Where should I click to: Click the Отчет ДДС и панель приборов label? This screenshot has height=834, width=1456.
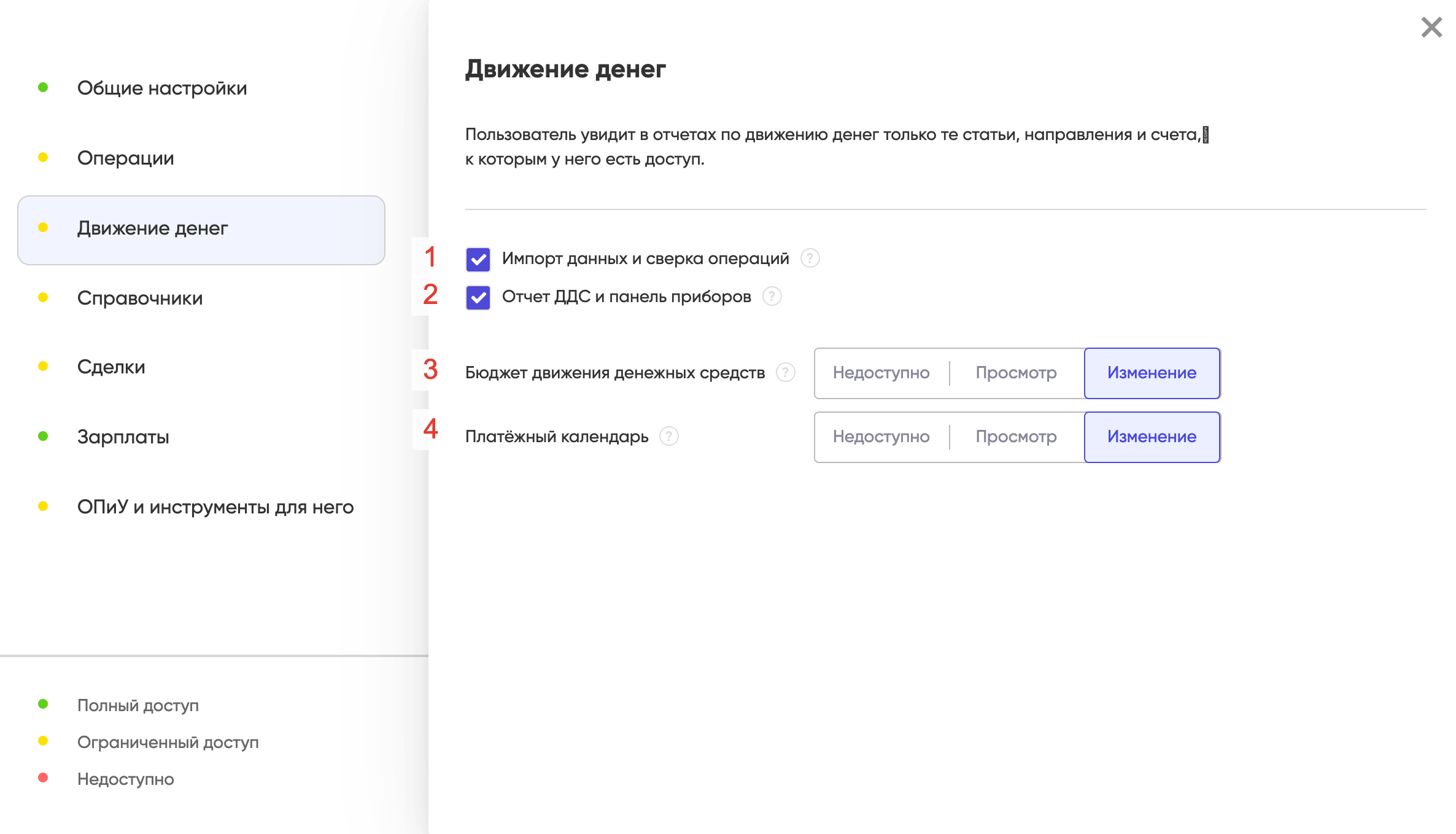(x=627, y=297)
